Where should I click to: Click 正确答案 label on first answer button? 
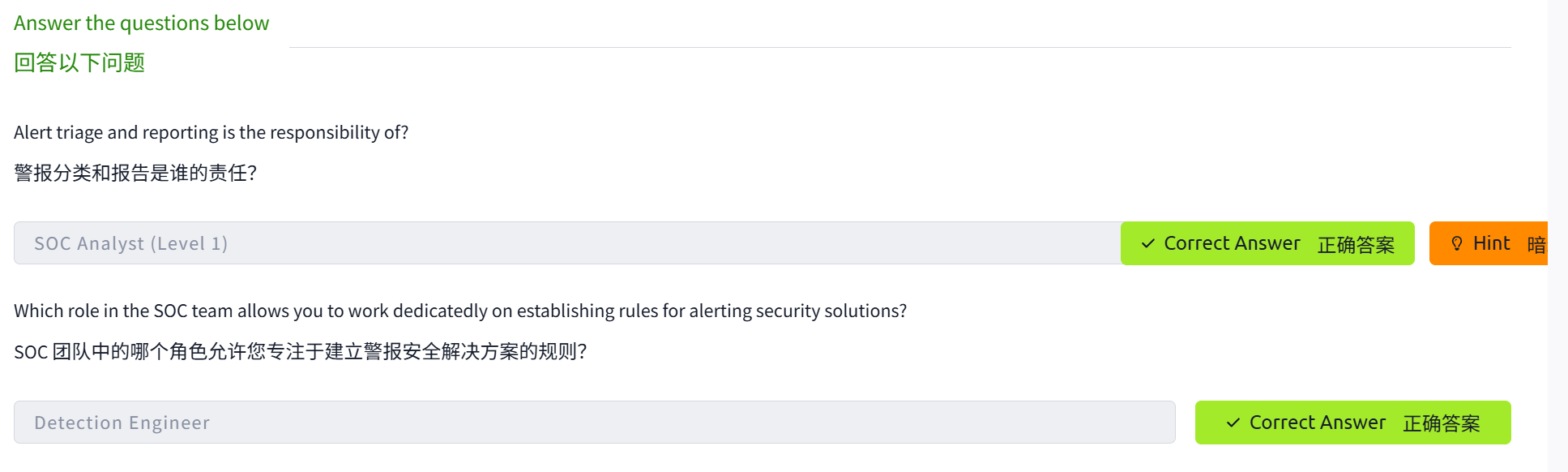coord(1356,244)
